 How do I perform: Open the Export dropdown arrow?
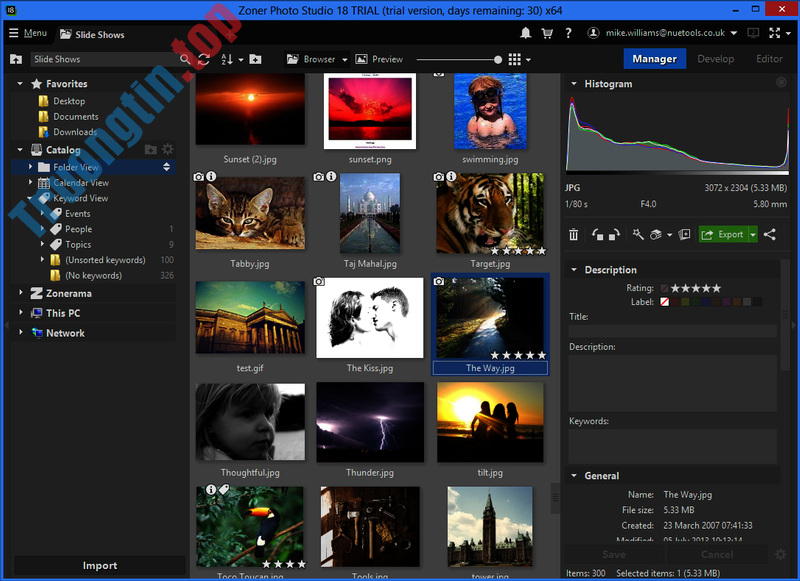pos(753,235)
